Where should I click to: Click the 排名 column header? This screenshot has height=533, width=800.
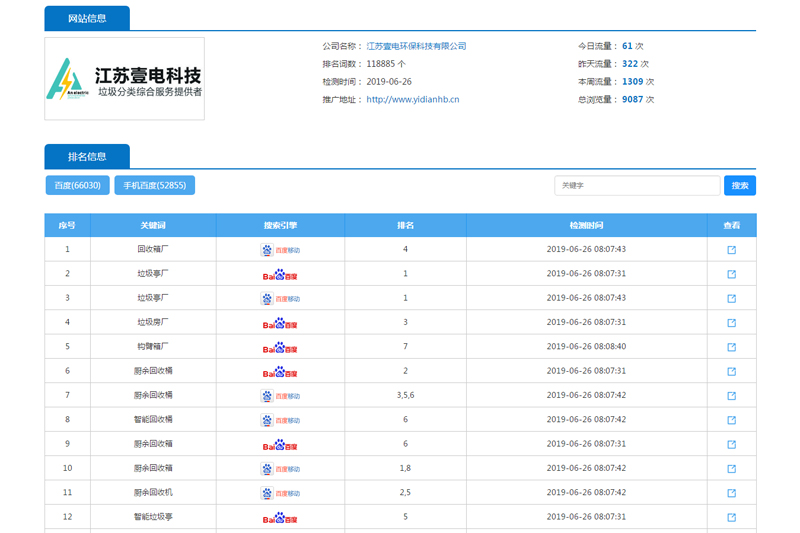(406, 225)
